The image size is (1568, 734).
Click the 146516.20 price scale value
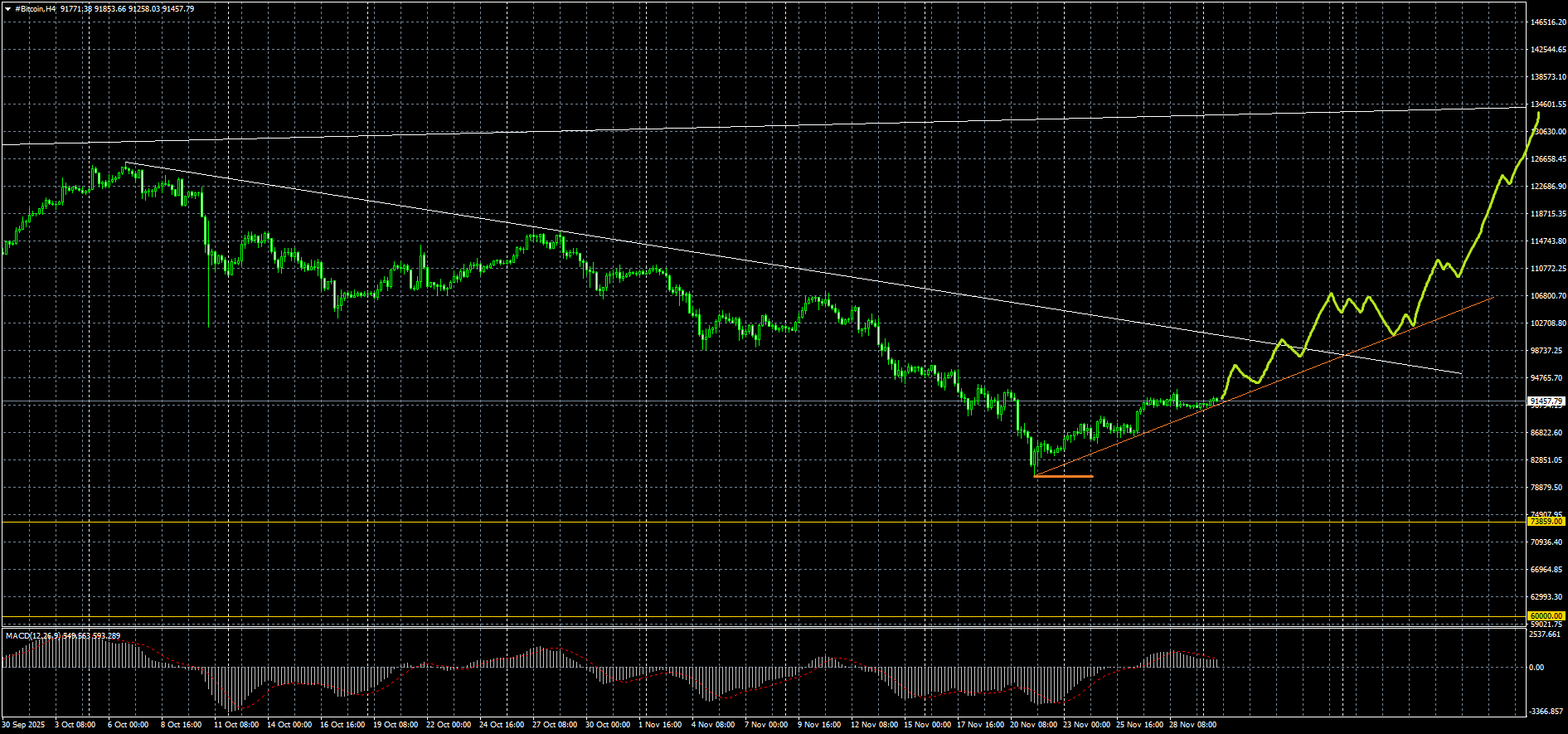click(1548, 22)
